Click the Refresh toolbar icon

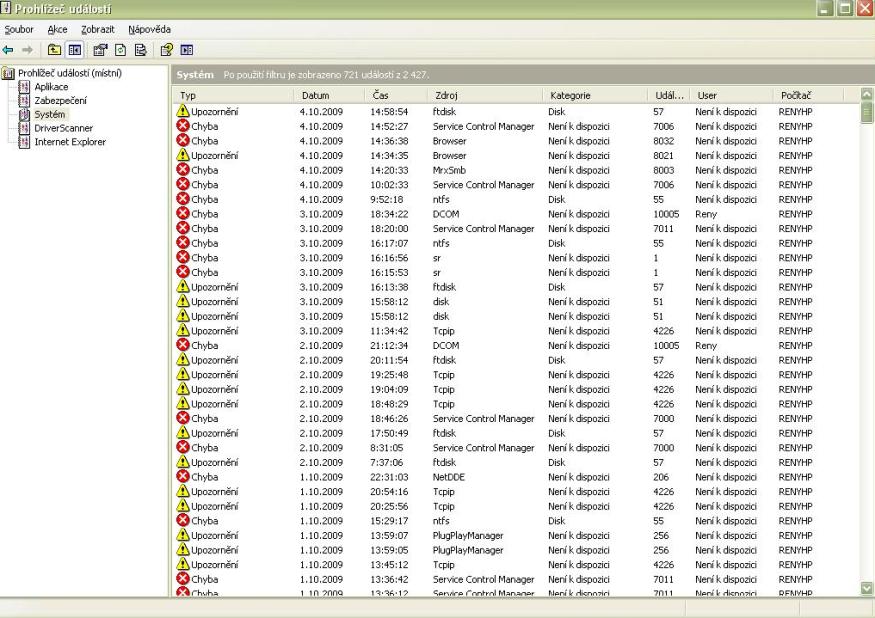coord(120,48)
